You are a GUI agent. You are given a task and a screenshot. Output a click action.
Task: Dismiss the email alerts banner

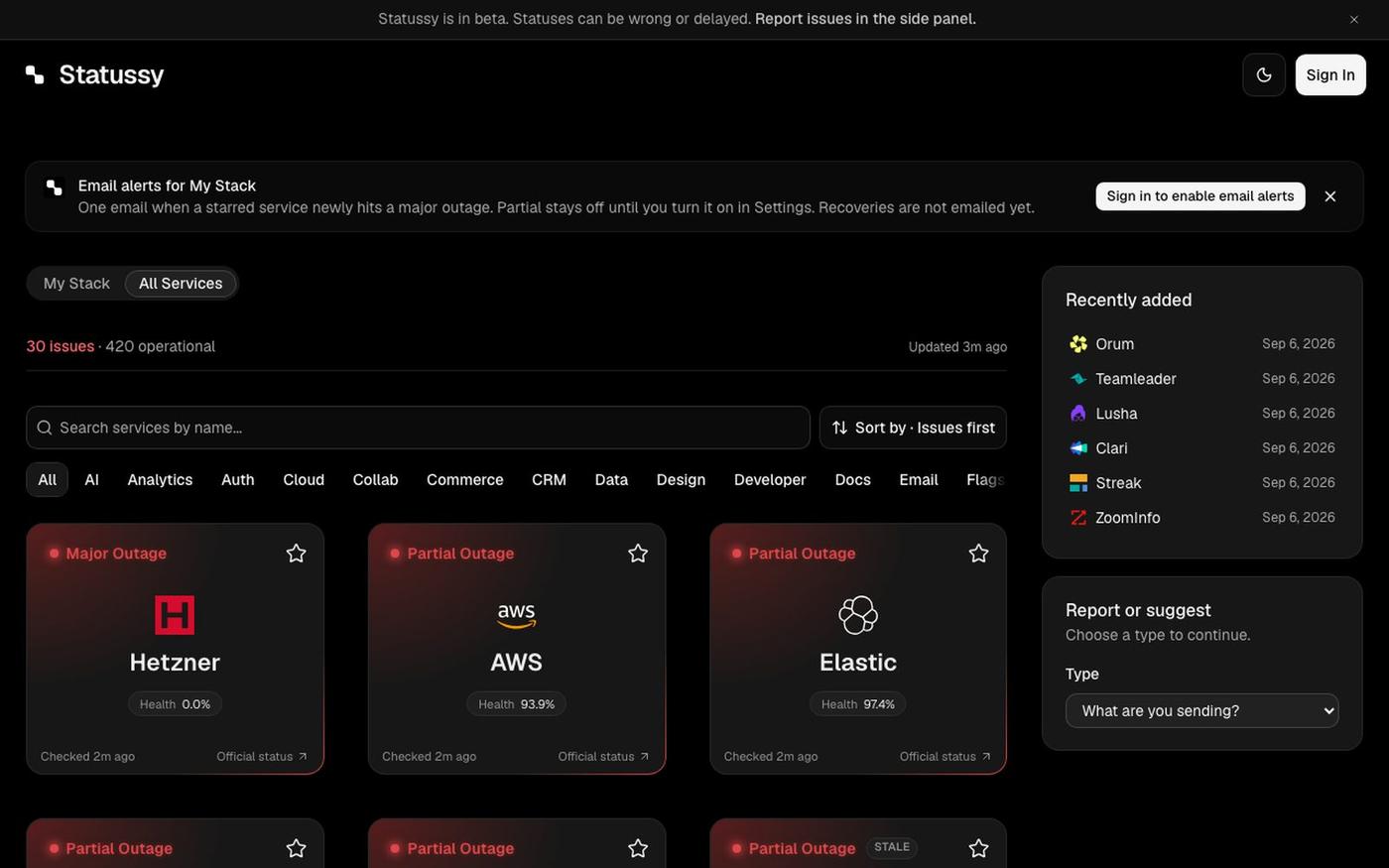[1330, 196]
